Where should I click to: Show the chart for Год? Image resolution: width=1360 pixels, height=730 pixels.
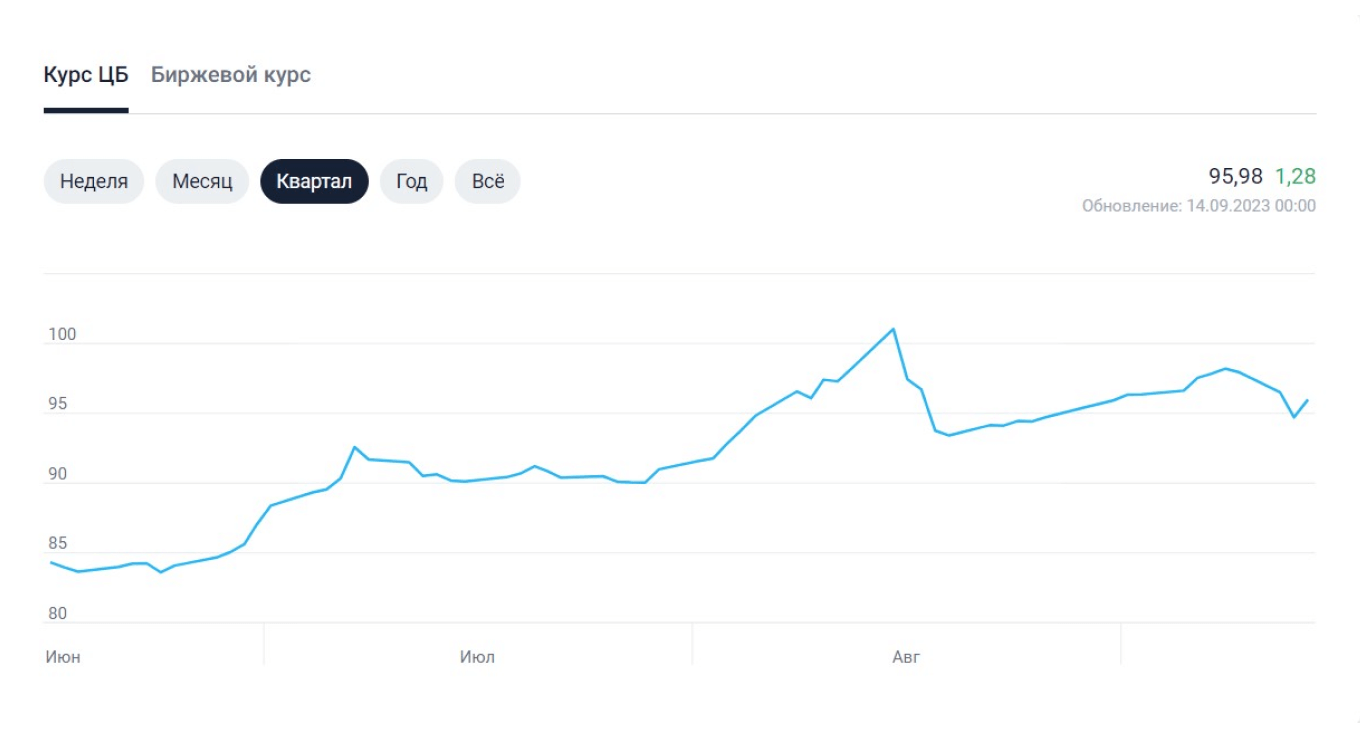(x=411, y=181)
